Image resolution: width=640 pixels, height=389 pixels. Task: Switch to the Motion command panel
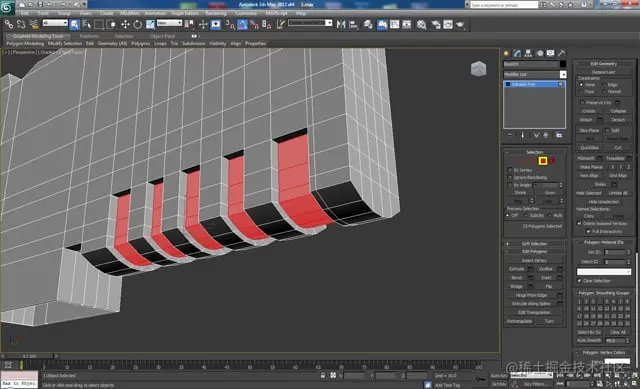[x=540, y=53]
